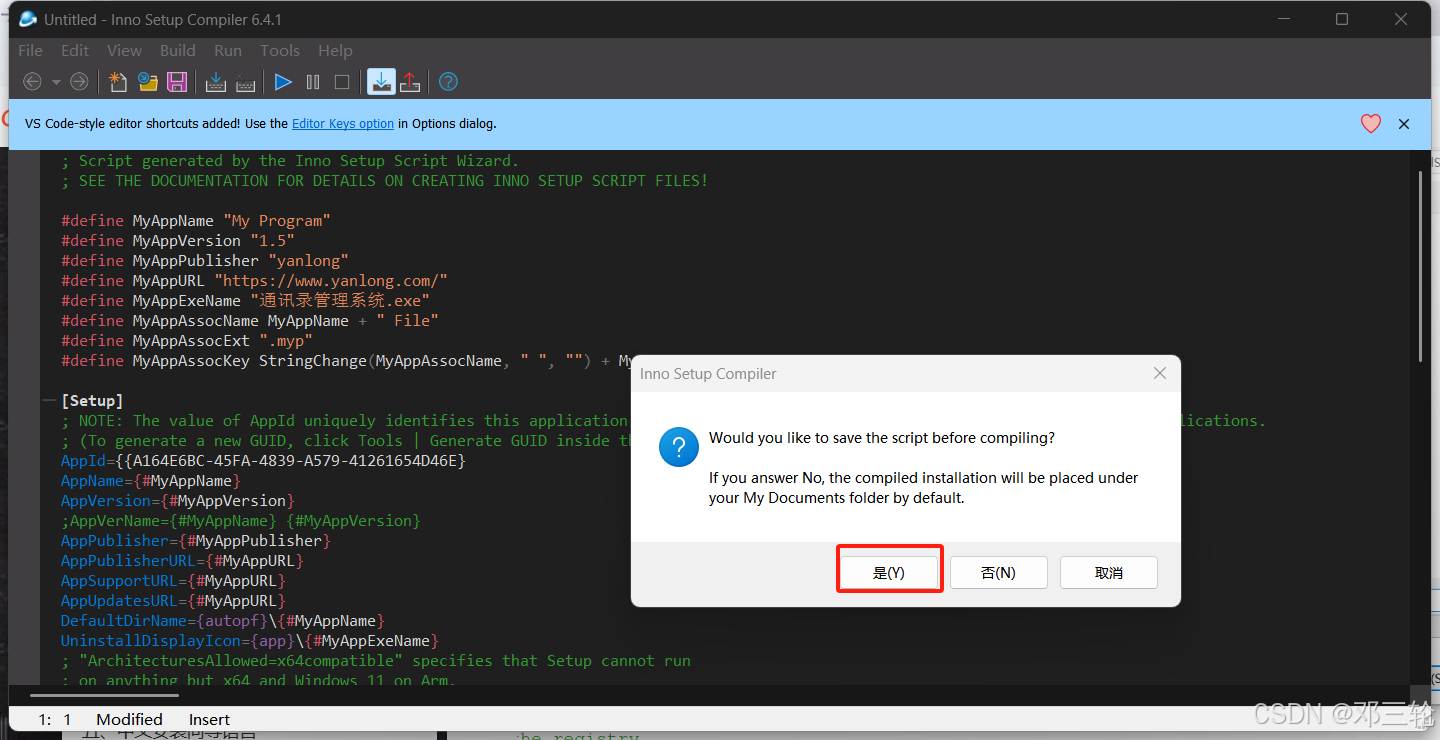1440x740 pixels.
Task: Open the back navigation history dropdown arrow
Action: (56, 82)
